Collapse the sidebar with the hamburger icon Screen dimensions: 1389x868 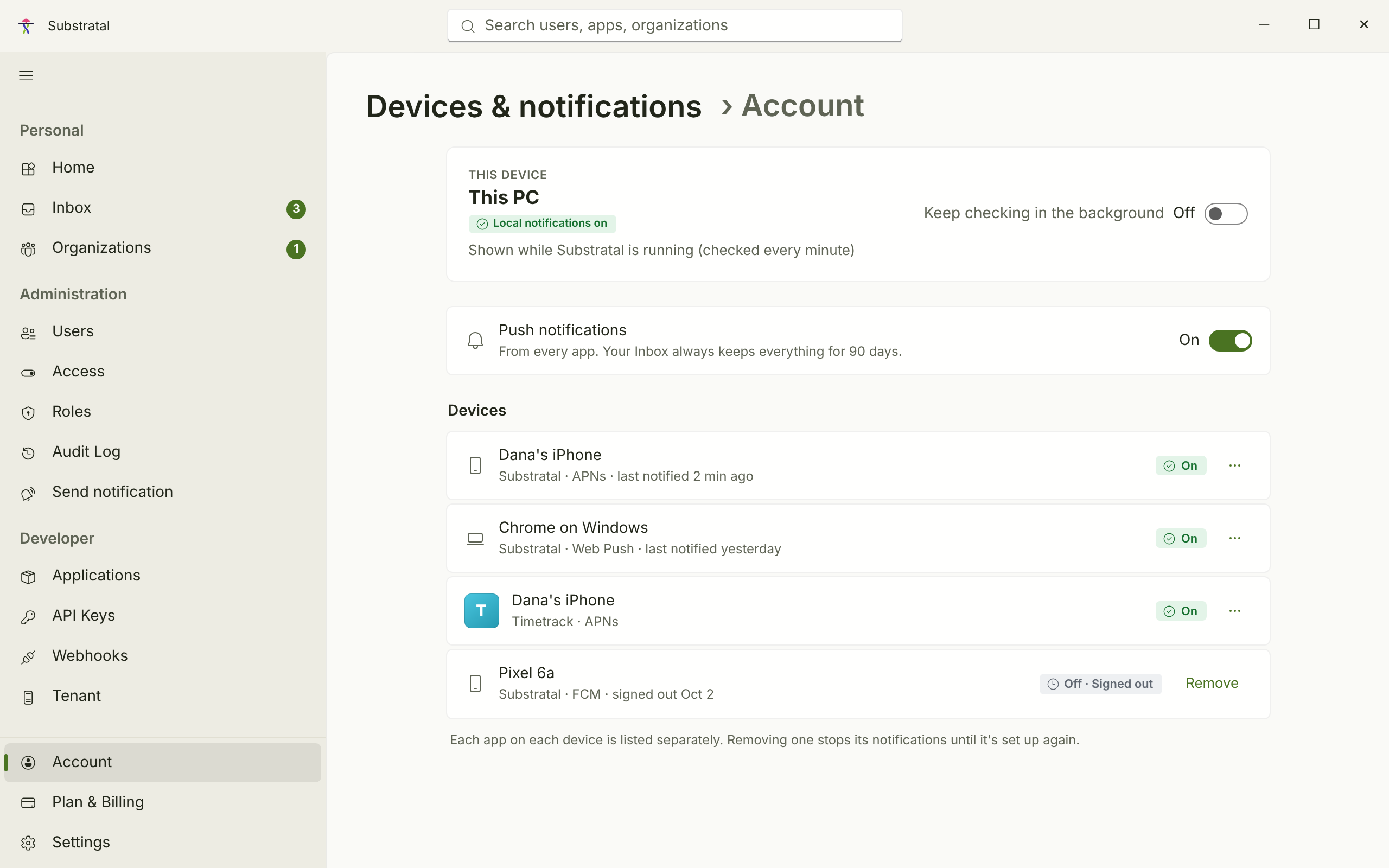[x=26, y=75]
